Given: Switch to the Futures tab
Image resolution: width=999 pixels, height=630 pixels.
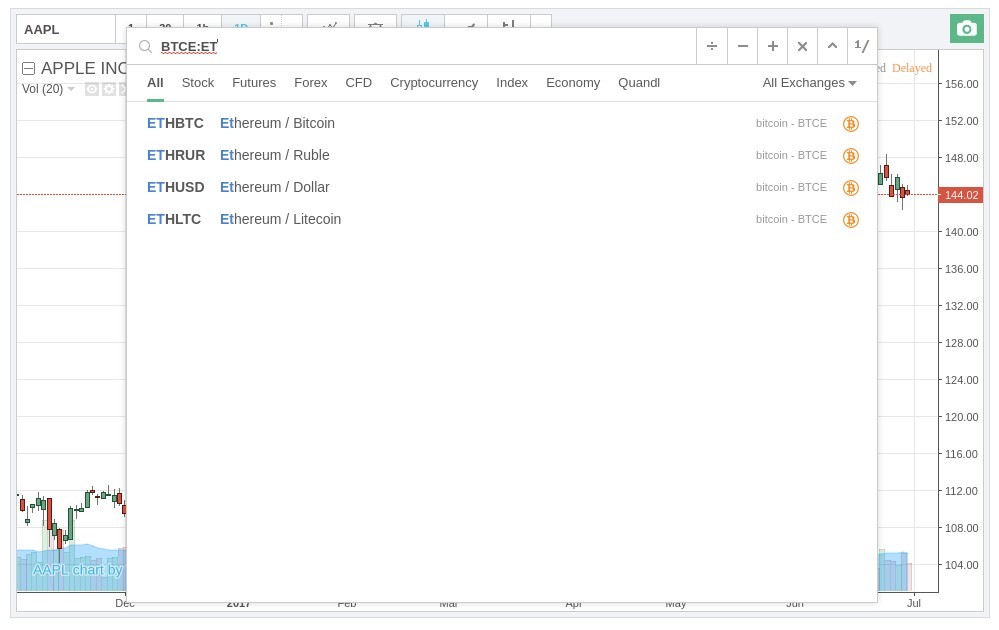Looking at the screenshot, I should [x=254, y=83].
